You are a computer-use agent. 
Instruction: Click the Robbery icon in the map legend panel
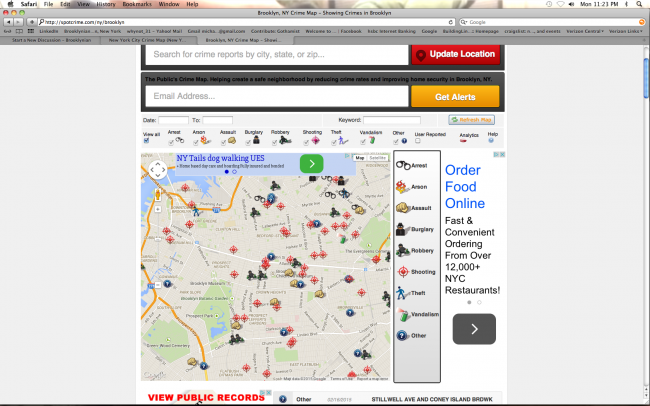coord(403,250)
